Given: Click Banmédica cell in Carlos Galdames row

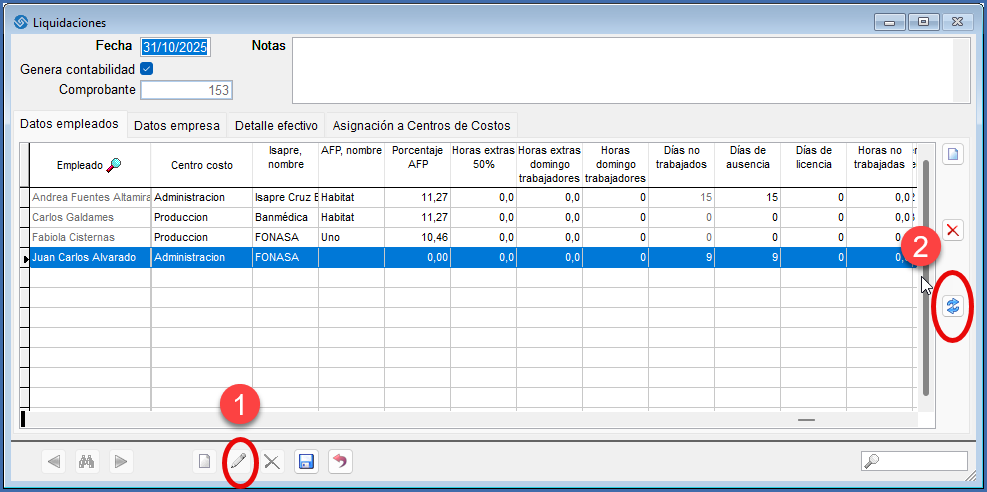Looking at the screenshot, I should [x=285, y=217].
